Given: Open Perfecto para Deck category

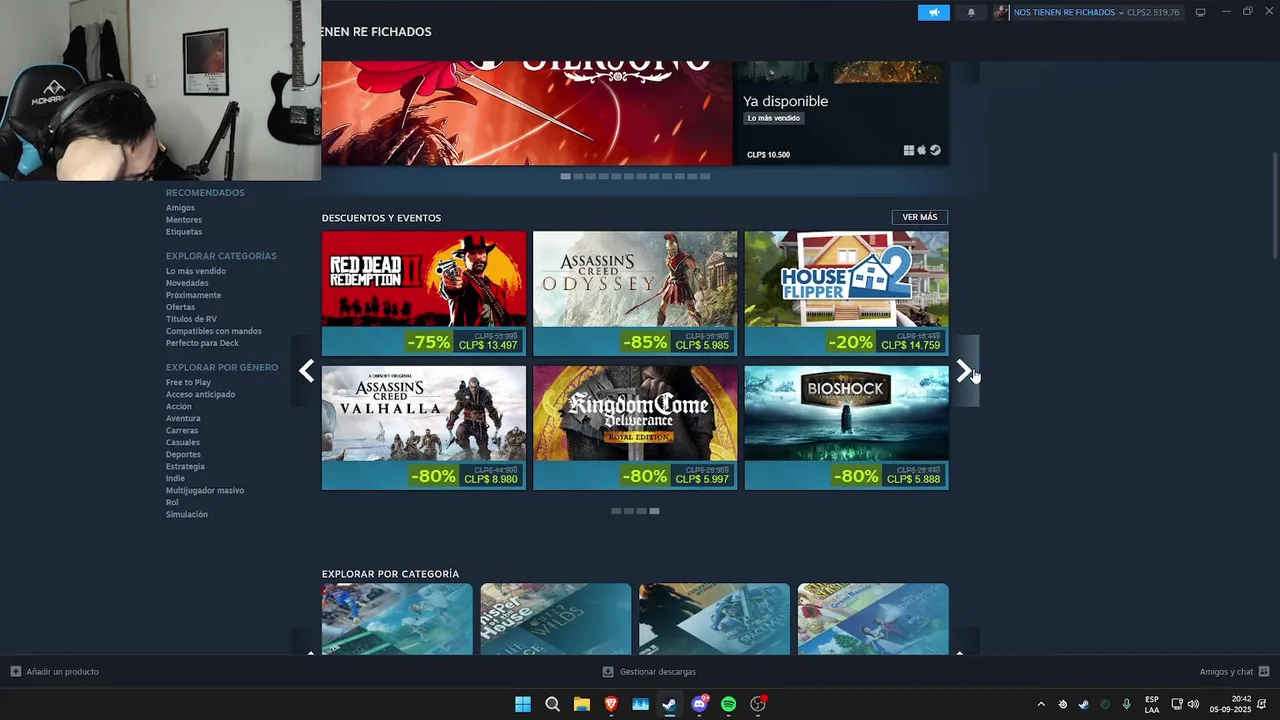Looking at the screenshot, I should [202, 343].
